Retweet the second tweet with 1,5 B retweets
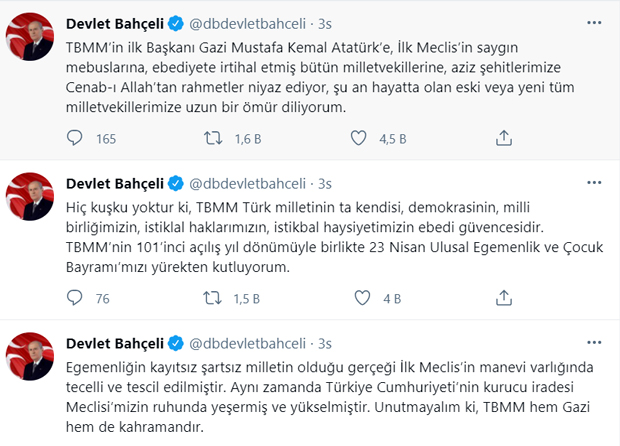 pos(212,298)
